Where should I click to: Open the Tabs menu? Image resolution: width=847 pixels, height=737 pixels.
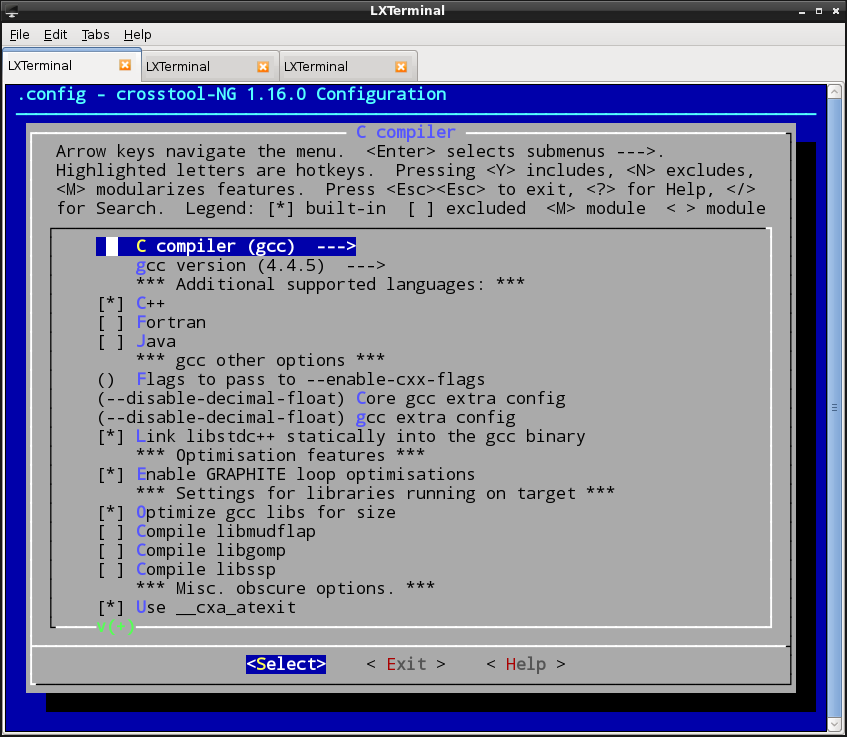(x=95, y=35)
